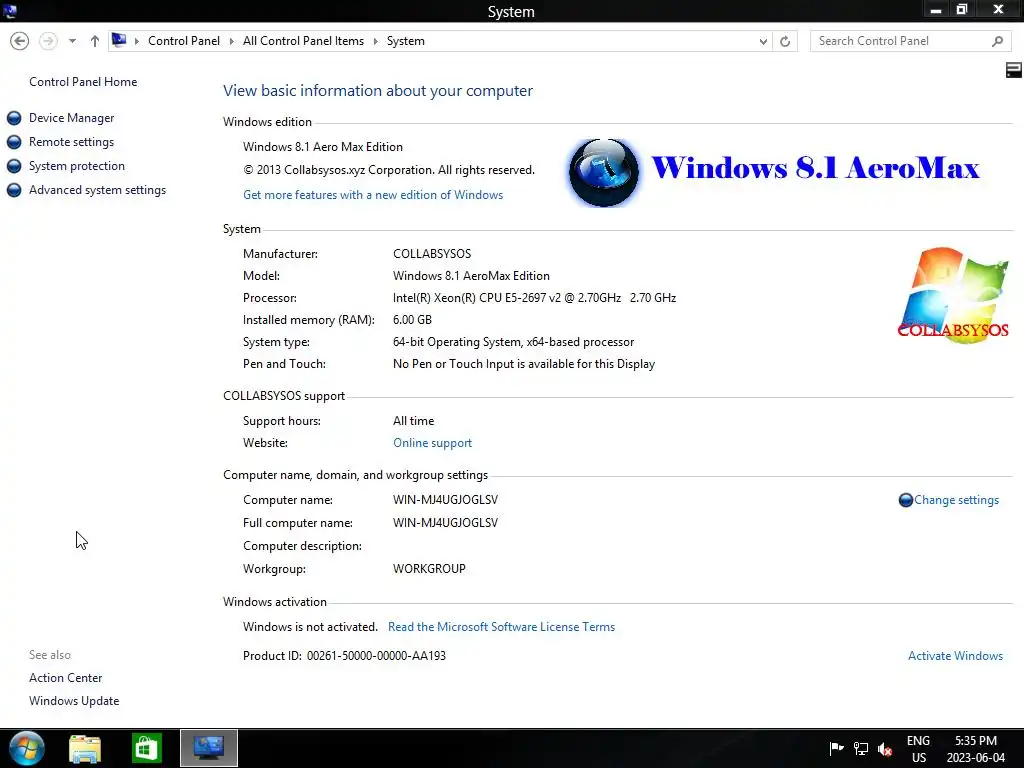Expand arrow before Control Panel breadcrumb
The height and width of the screenshot is (768, 1024).
tap(136, 41)
